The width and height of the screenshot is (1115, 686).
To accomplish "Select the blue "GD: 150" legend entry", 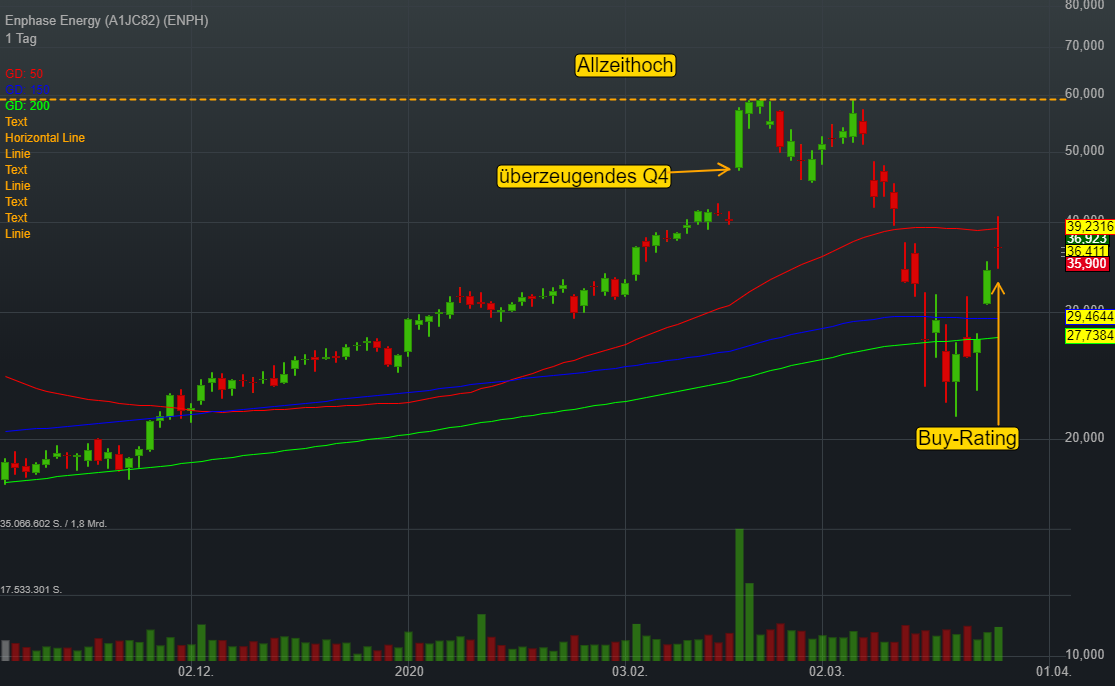I will point(27,90).
